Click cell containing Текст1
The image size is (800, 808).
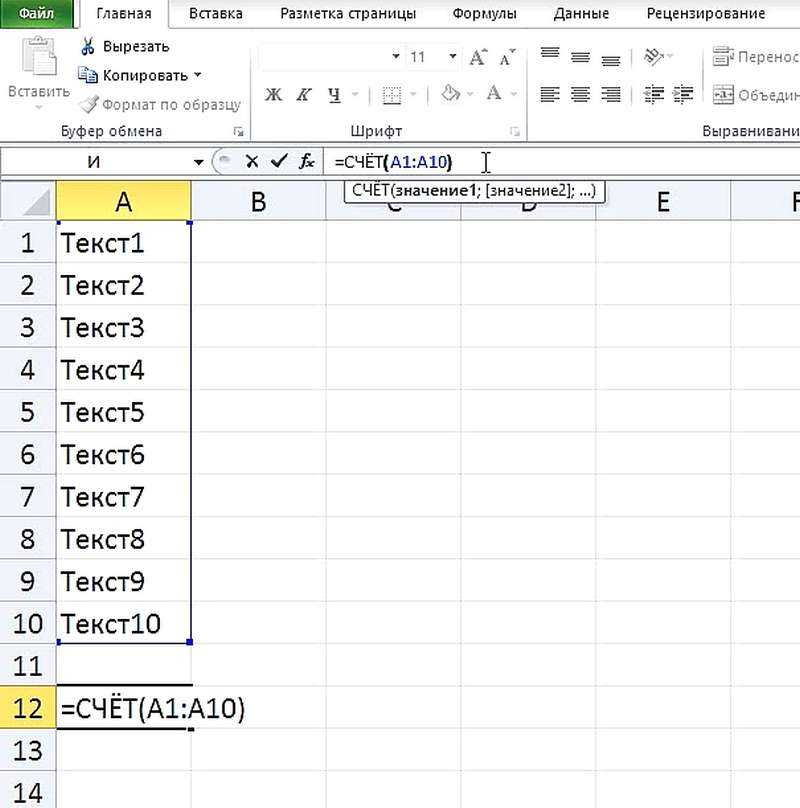(x=123, y=242)
